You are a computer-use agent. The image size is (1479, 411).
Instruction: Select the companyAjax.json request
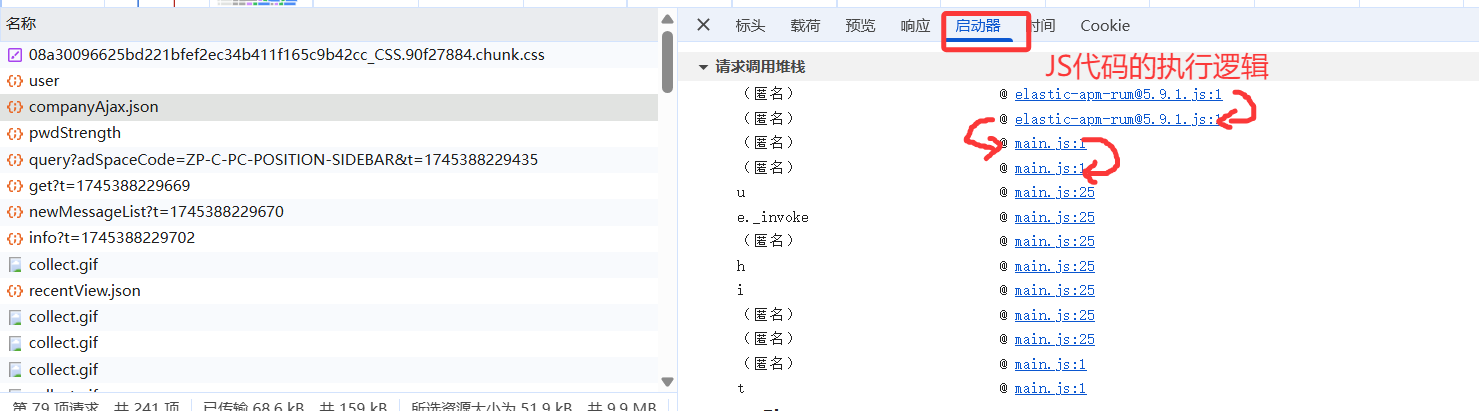point(93,107)
